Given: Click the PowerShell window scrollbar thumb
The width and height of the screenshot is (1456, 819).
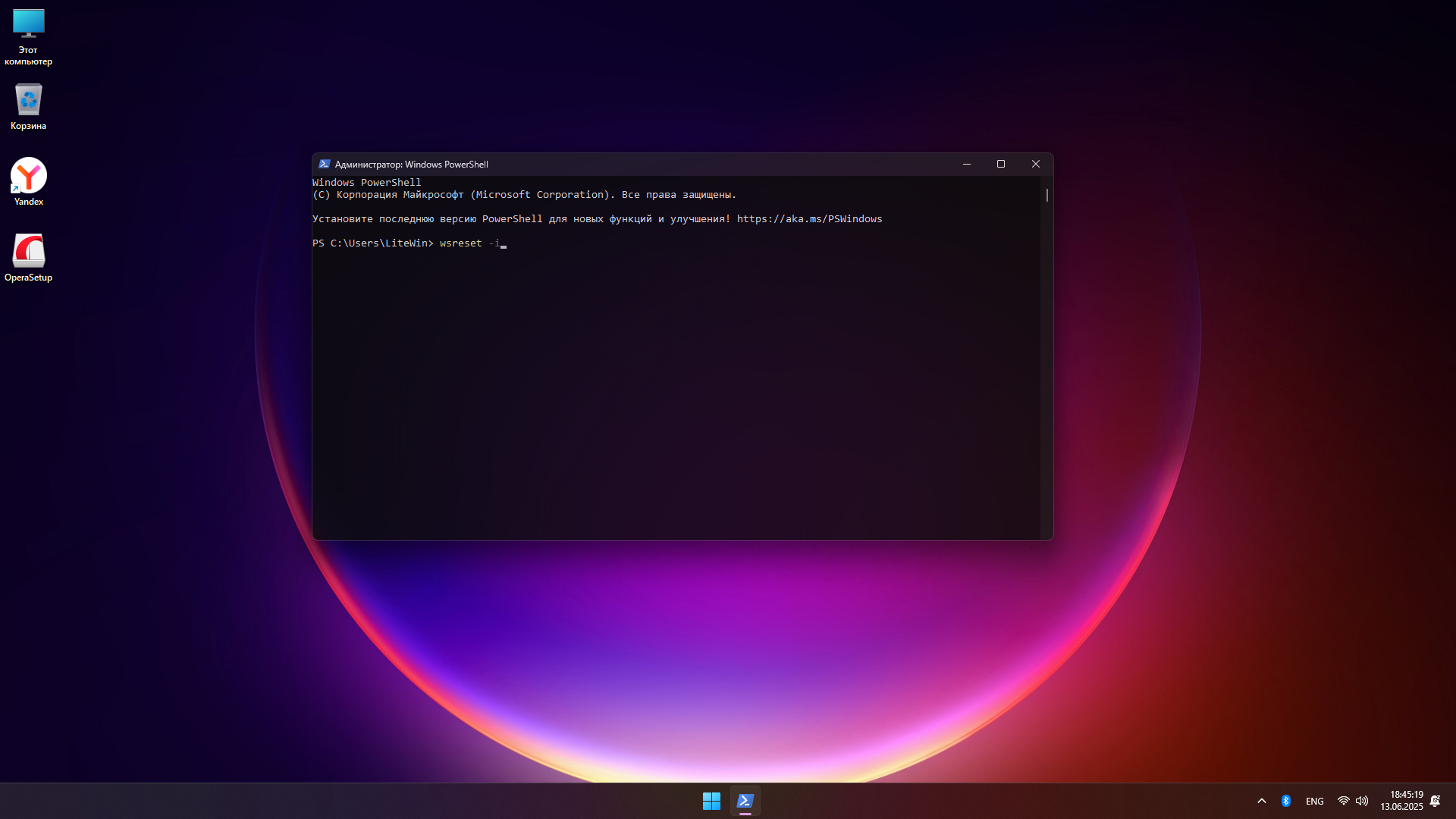Looking at the screenshot, I should 1047,196.
